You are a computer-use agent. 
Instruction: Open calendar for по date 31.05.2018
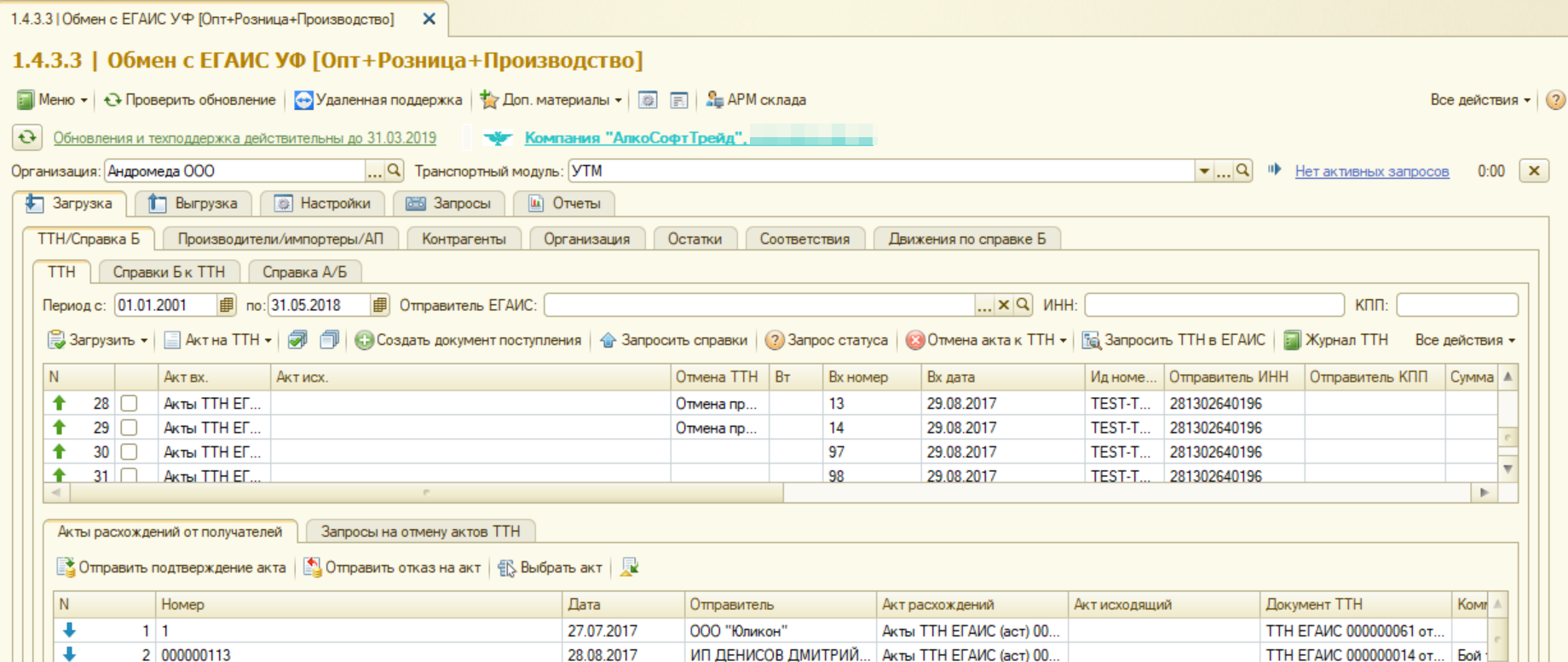(380, 305)
